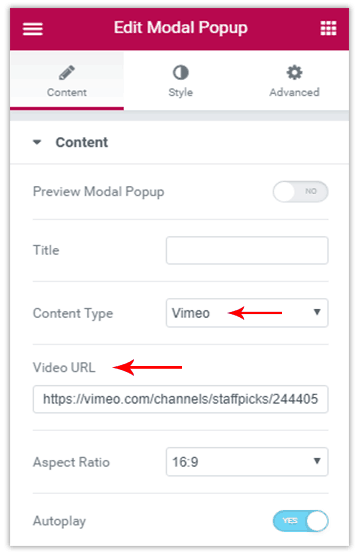The width and height of the screenshot is (360, 555).
Task: Click the pencil Content icon
Action: click(x=67, y=73)
